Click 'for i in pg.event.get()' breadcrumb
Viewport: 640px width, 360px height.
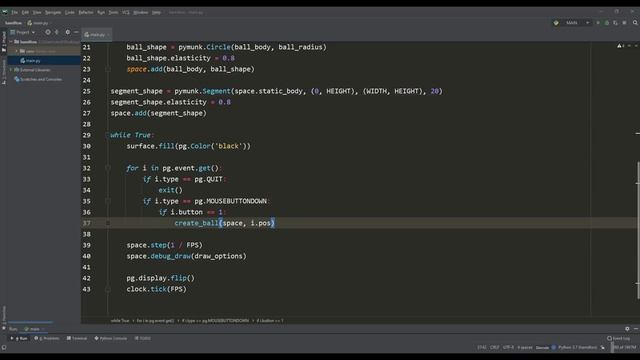pyautogui.click(x=156, y=321)
